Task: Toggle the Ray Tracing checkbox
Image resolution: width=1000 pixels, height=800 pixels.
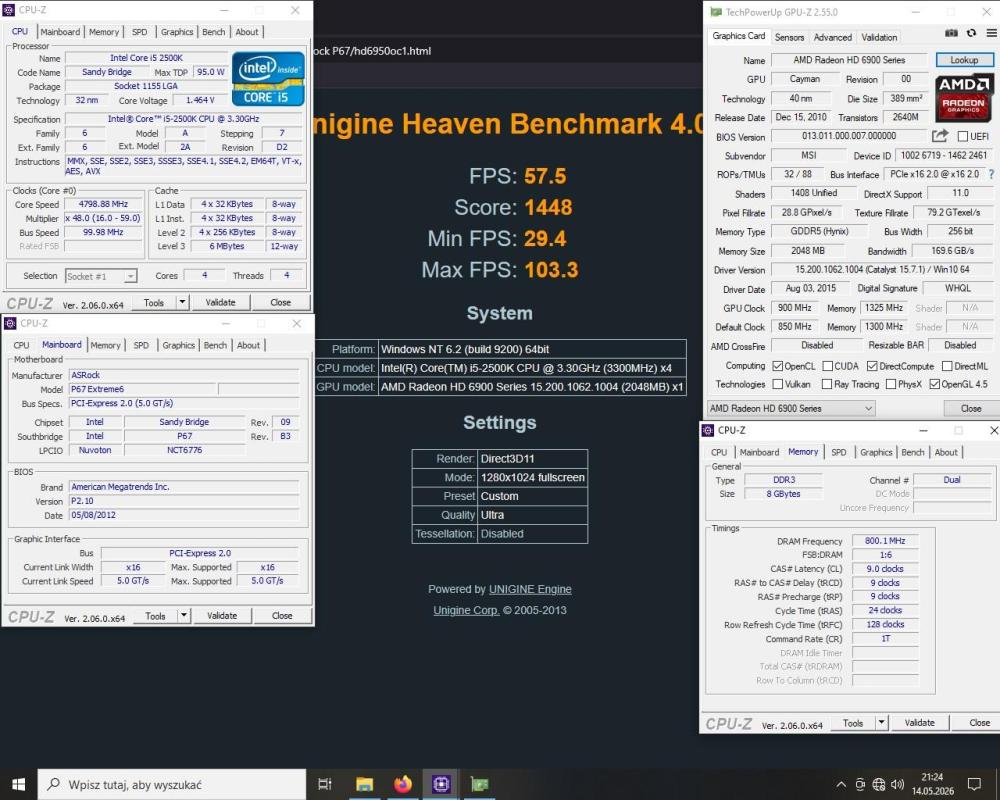Action: [827, 384]
